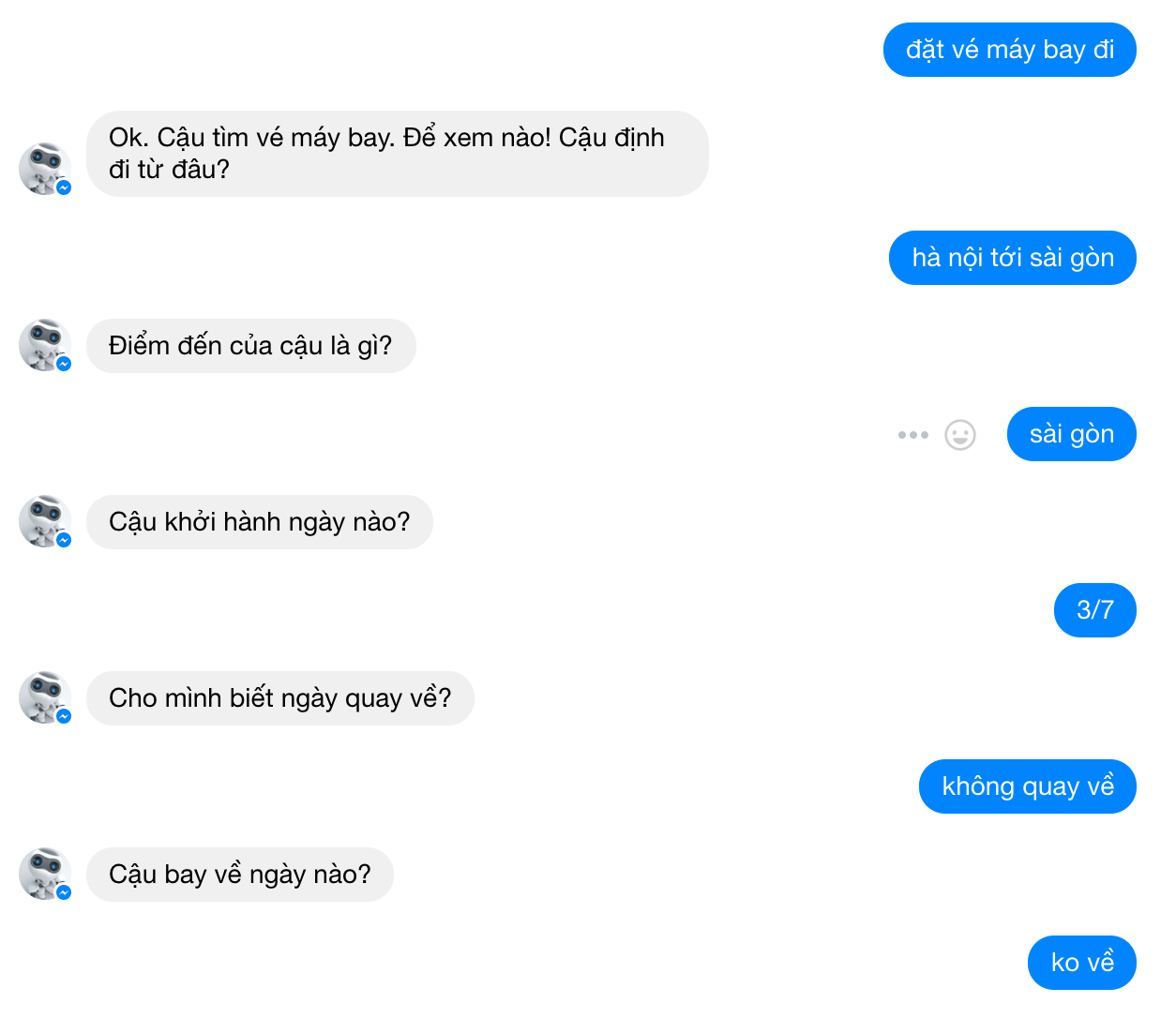Click bot avatar beside "Cậu bay về" message
Screen dimensions: 1176x1018
(x=43, y=872)
